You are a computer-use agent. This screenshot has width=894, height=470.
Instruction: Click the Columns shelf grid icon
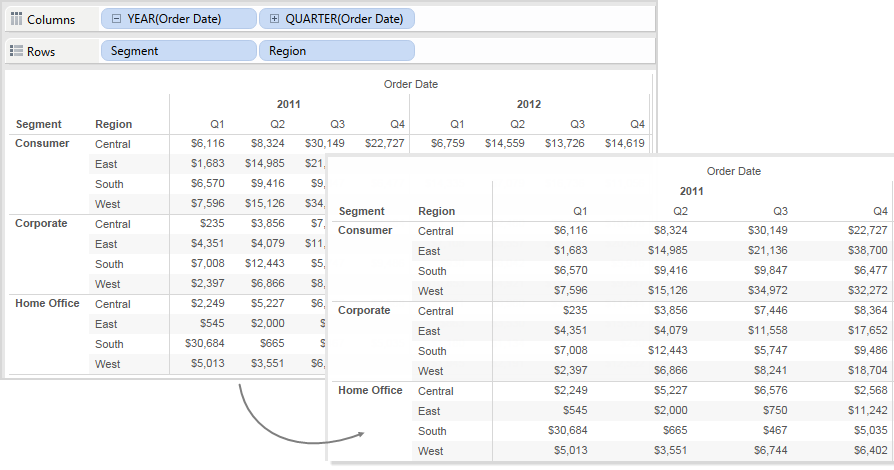[x=17, y=19]
